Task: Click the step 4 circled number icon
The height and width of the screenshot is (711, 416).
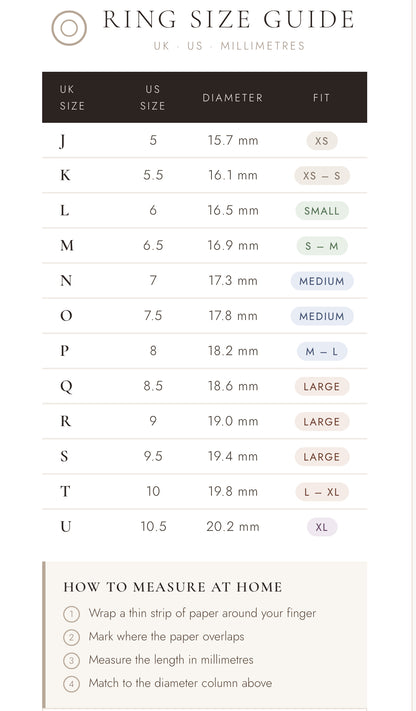Action: tap(71, 684)
